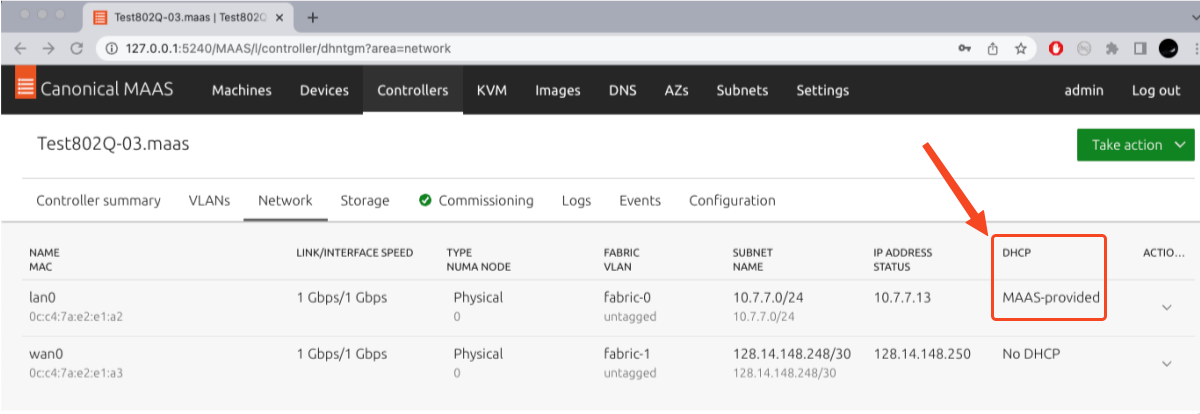Toggle the browser side panel icon

coord(1139,48)
